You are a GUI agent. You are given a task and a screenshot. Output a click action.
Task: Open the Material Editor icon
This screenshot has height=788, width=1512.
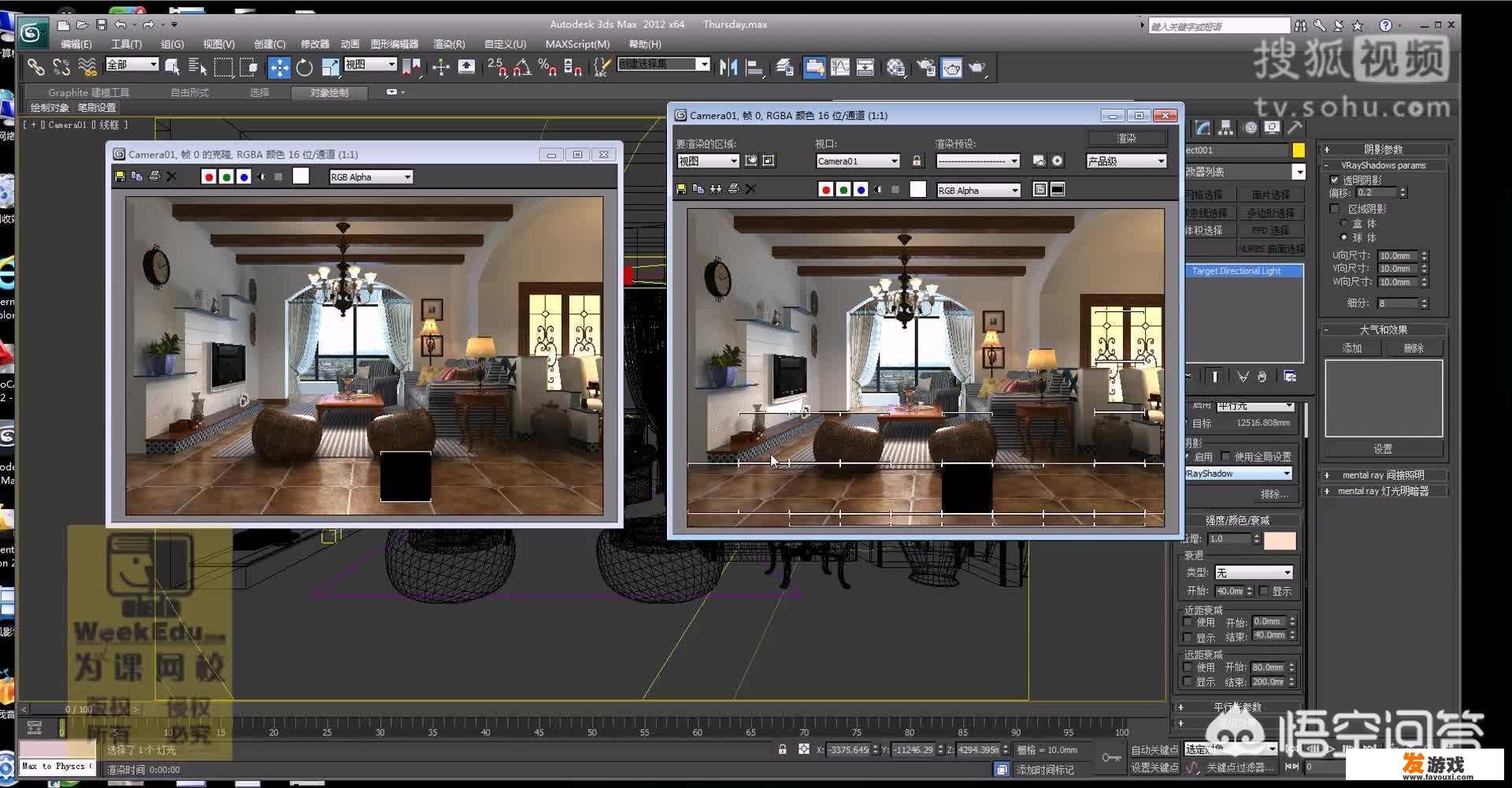pyautogui.click(x=895, y=68)
